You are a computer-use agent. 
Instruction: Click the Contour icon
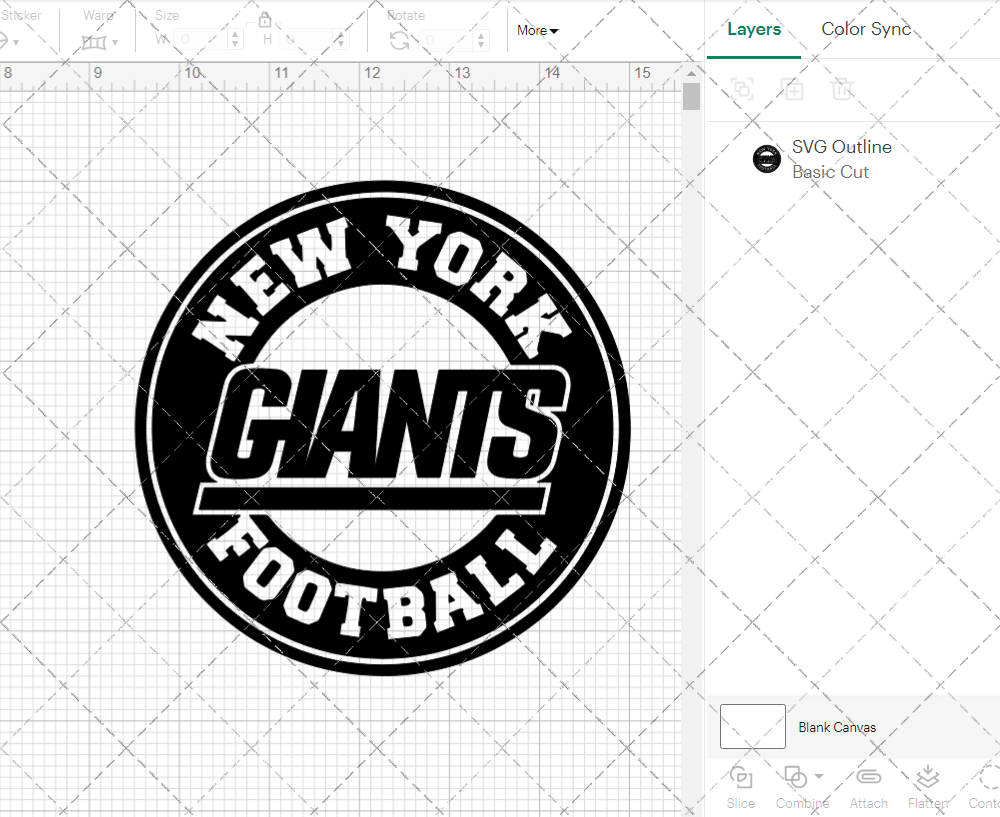click(988, 778)
